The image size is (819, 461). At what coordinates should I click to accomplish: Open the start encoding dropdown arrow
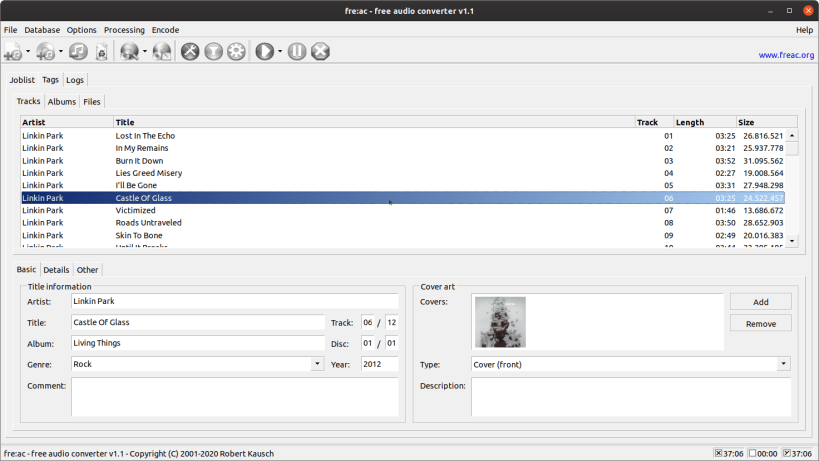[280, 51]
